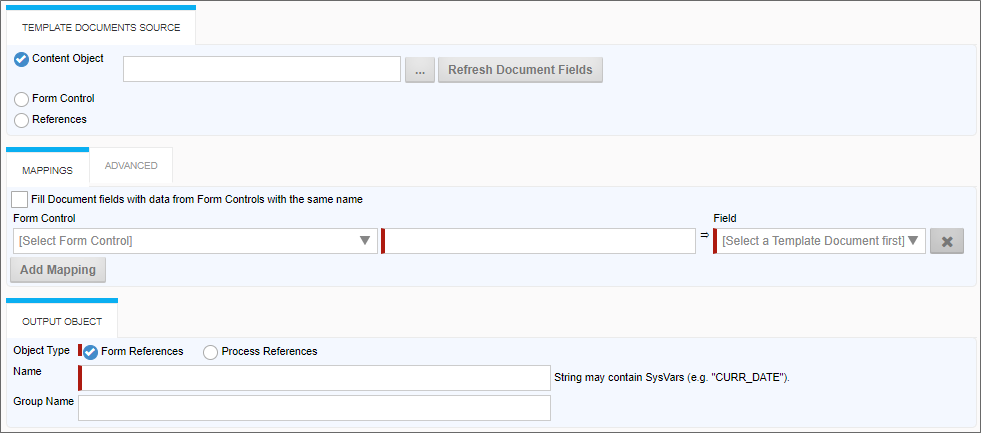Screen dimensions: 981x433
Task: Enable Fill Document fields with same name
Action: point(20,200)
